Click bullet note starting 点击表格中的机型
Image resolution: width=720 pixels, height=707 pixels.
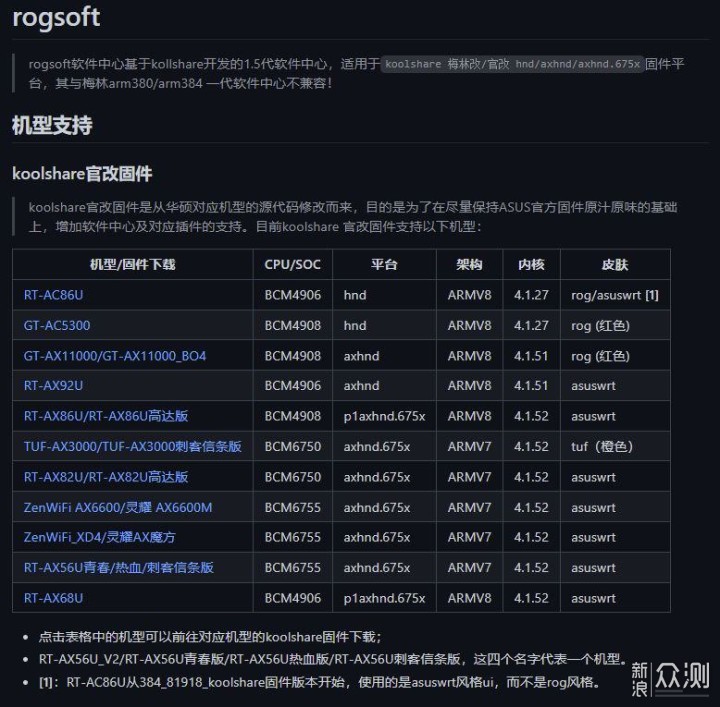coord(210,637)
